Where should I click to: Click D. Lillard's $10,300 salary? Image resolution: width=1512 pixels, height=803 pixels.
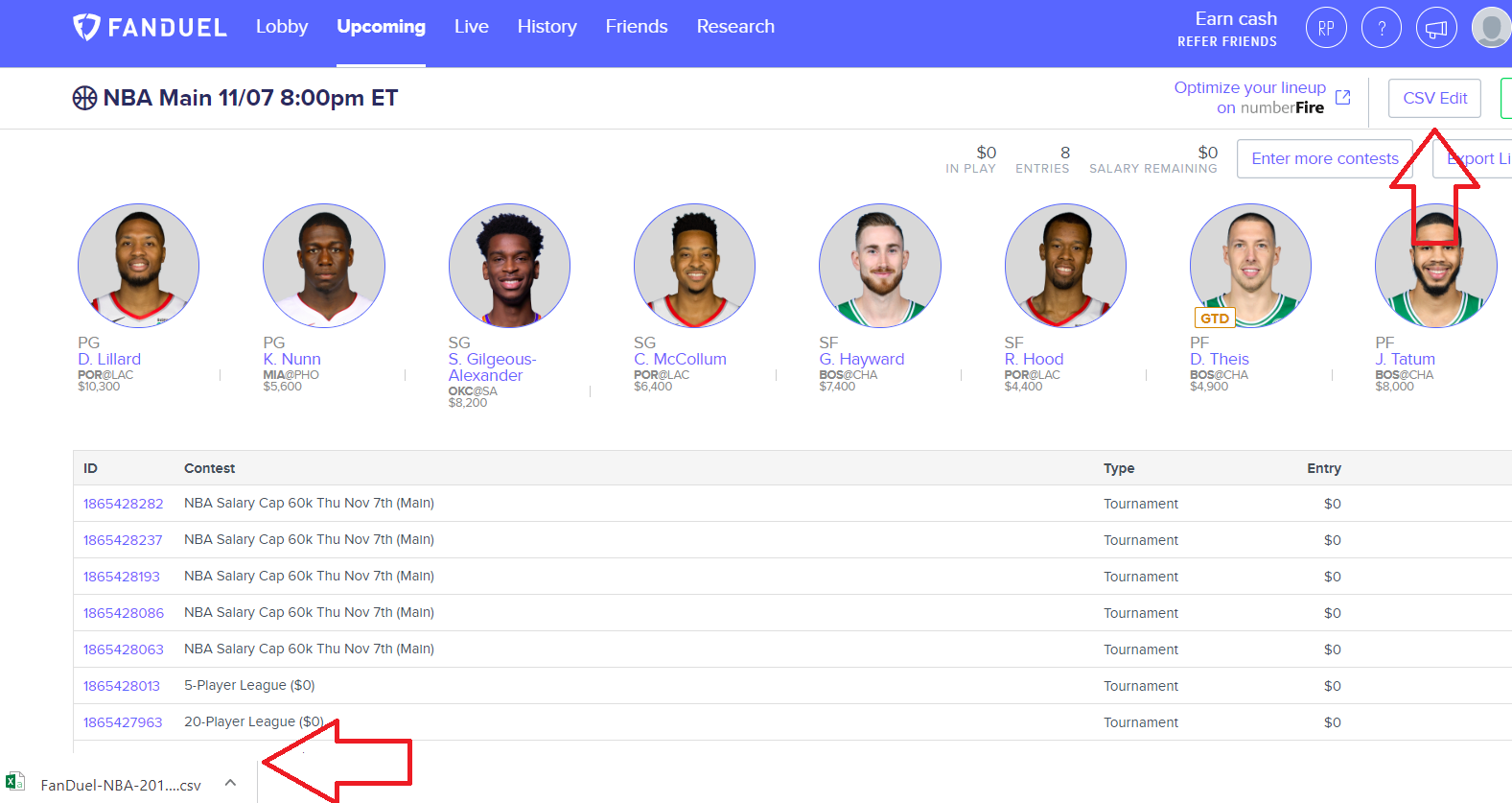point(99,387)
